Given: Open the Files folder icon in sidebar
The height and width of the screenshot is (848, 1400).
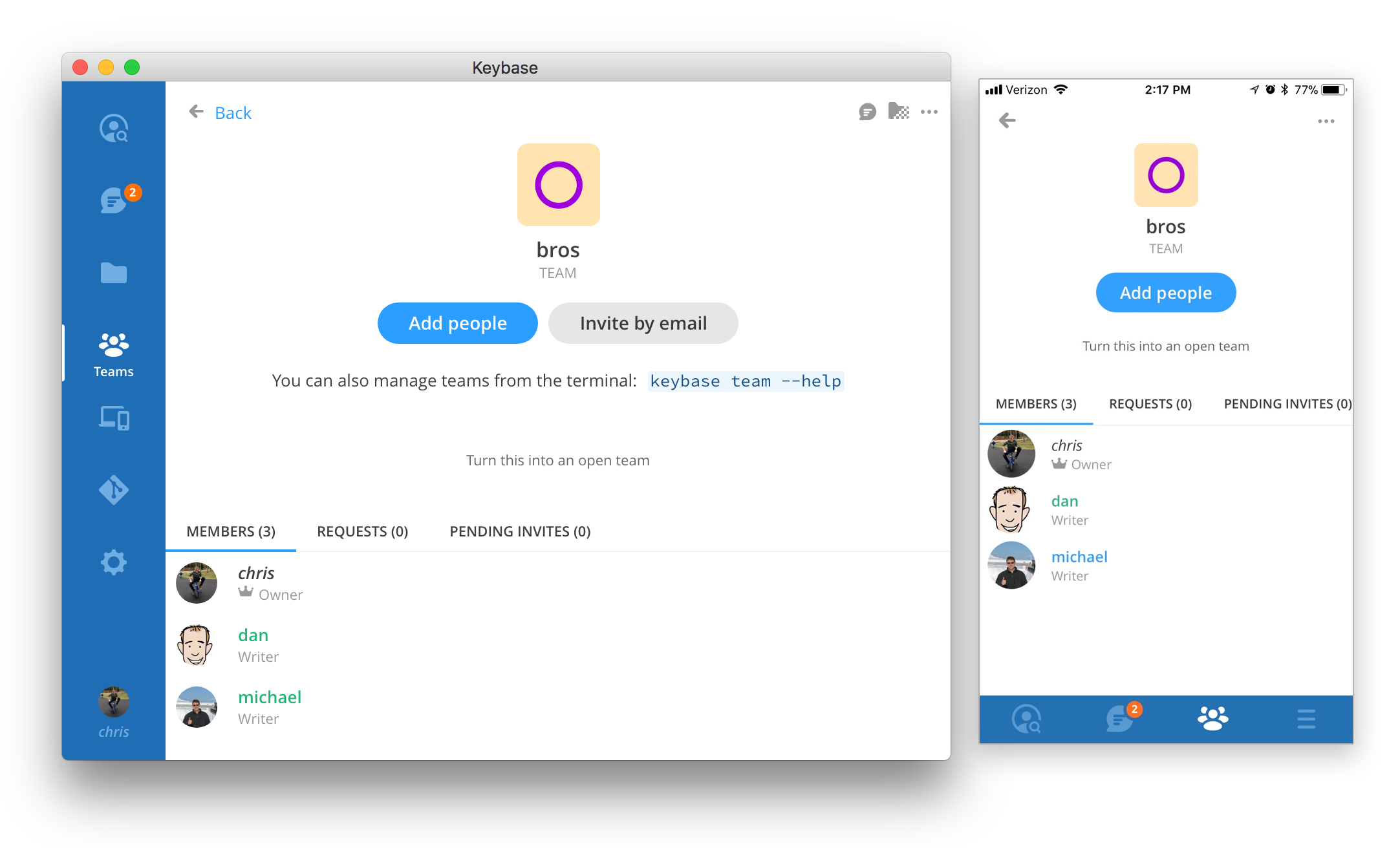Looking at the screenshot, I should tap(113, 272).
